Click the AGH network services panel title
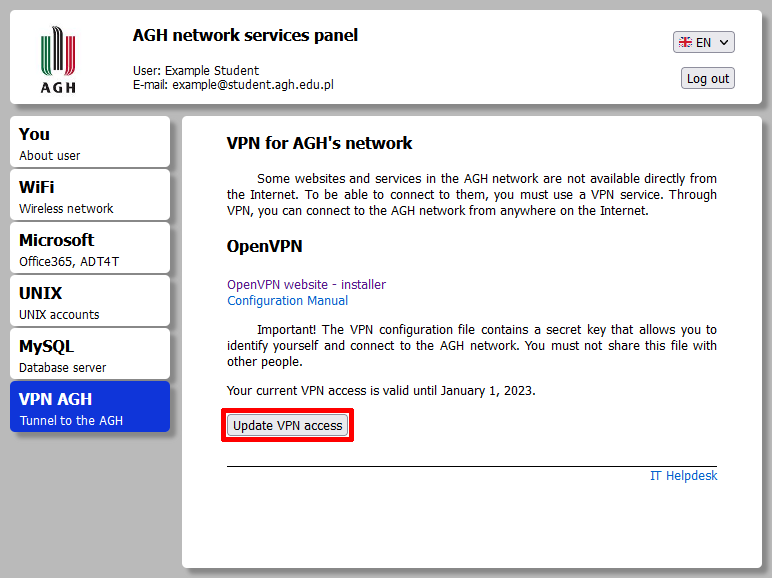This screenshot has height=578, width=772. tap(245, 36)
